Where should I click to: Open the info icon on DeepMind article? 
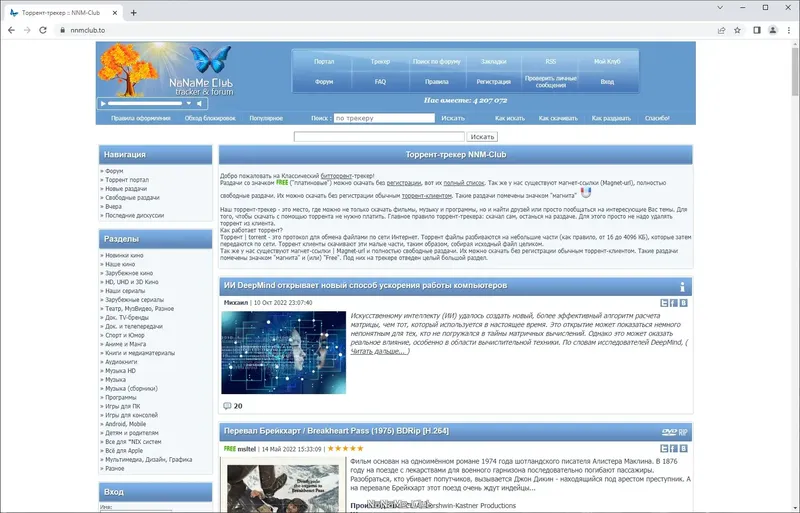682,287
